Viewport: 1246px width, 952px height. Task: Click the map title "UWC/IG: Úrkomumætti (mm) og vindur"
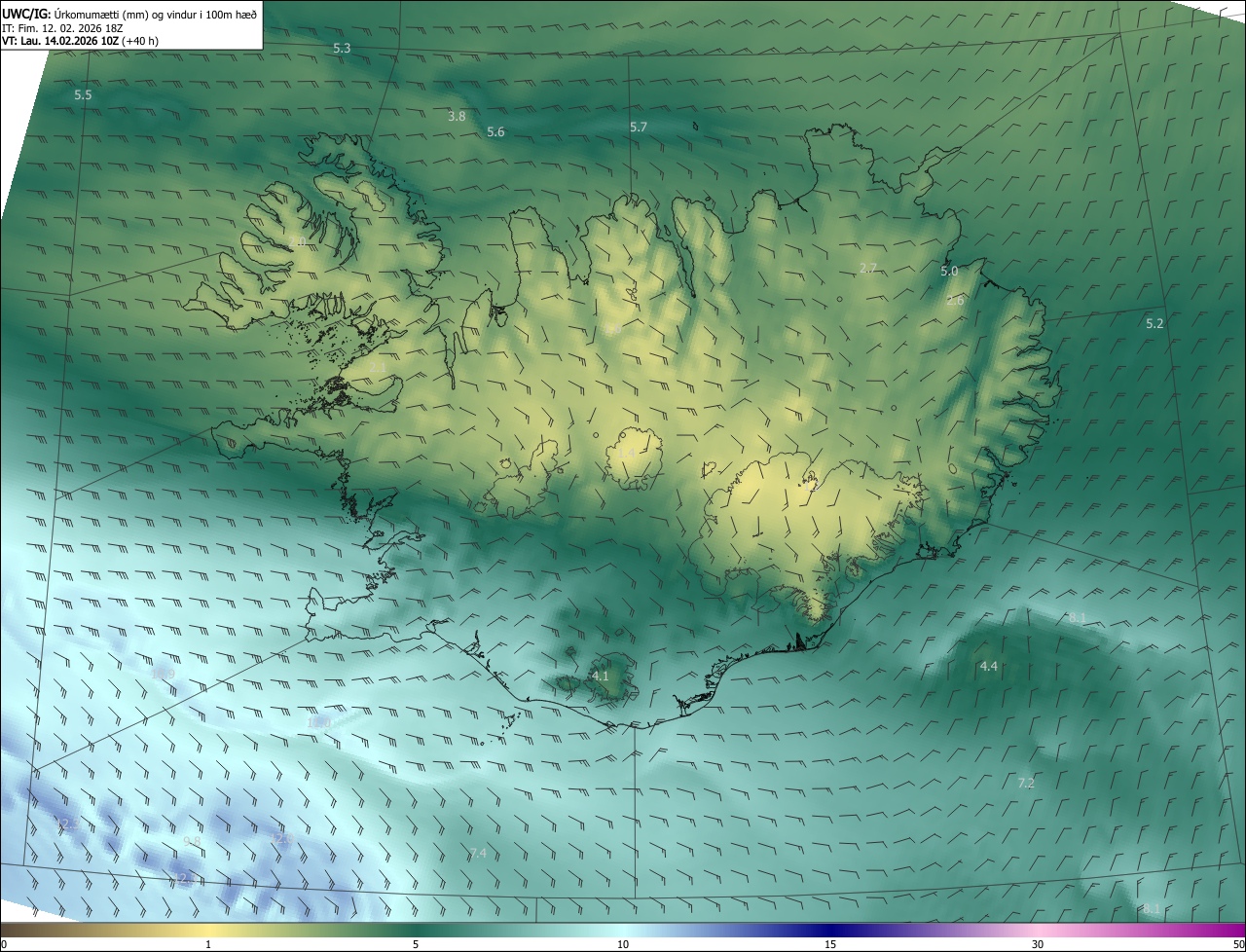(129, 13)
